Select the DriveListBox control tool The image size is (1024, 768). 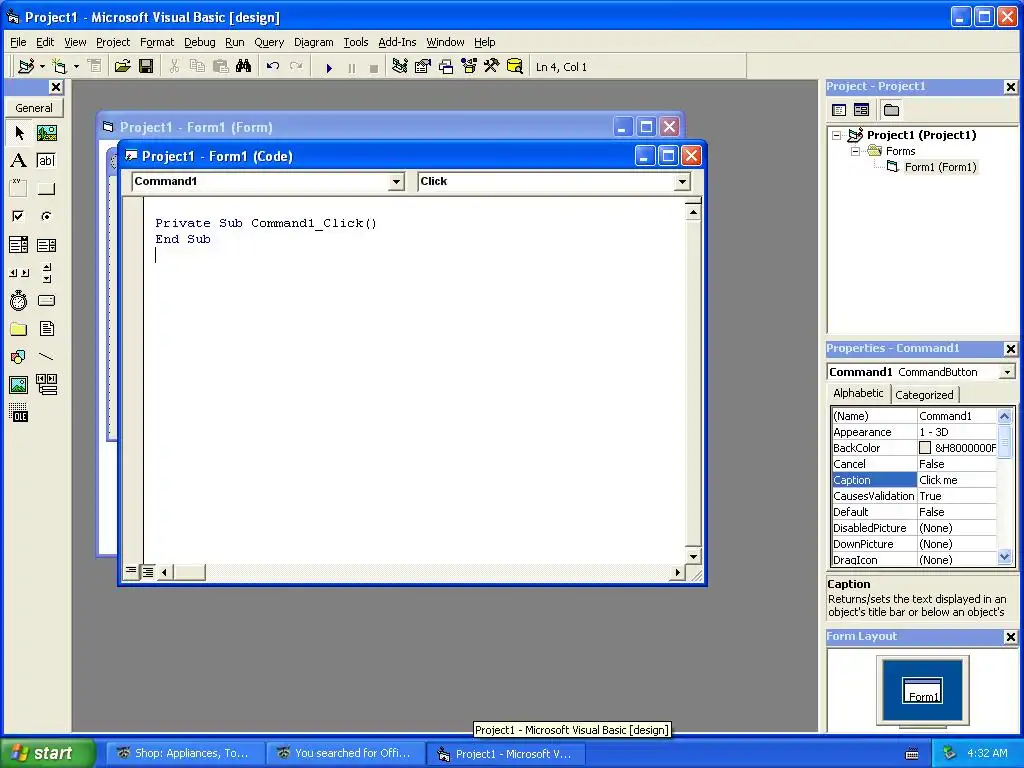click(46, 300)
